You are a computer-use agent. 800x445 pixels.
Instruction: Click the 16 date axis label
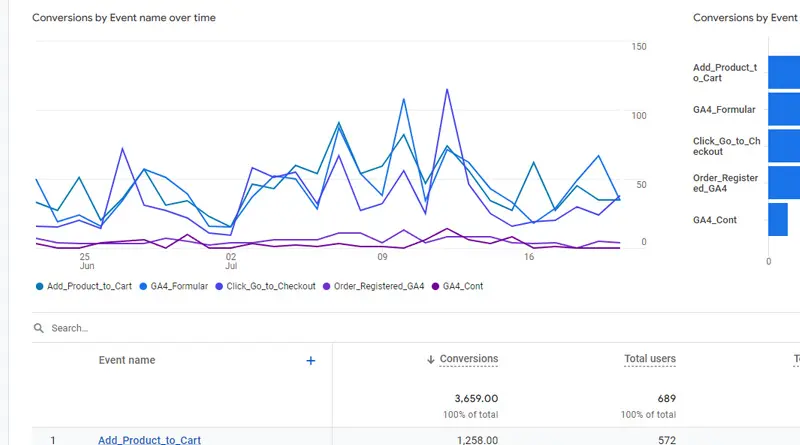[x=529, y=257]
